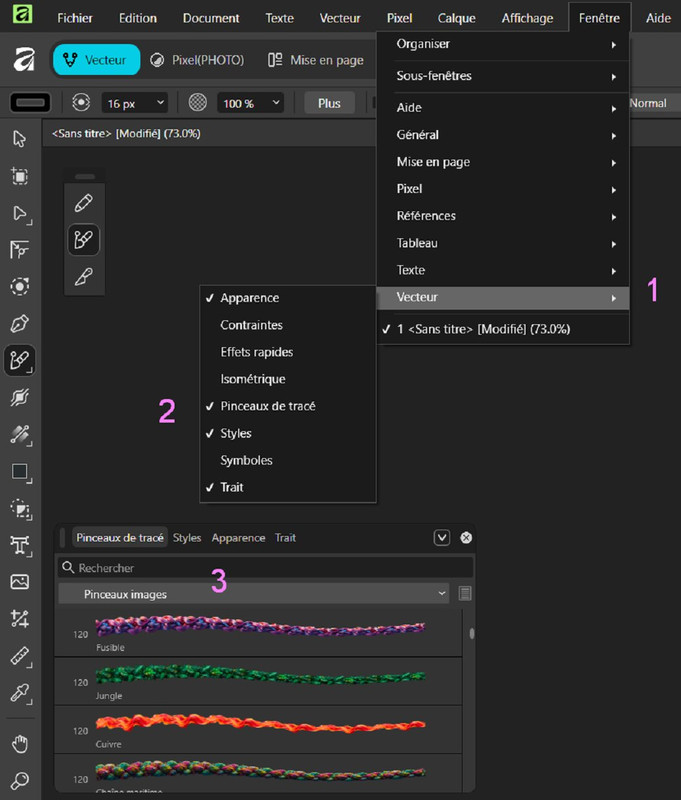Click the Rechercher brush search field
681x800 pixels.
(x=265, y=567)
